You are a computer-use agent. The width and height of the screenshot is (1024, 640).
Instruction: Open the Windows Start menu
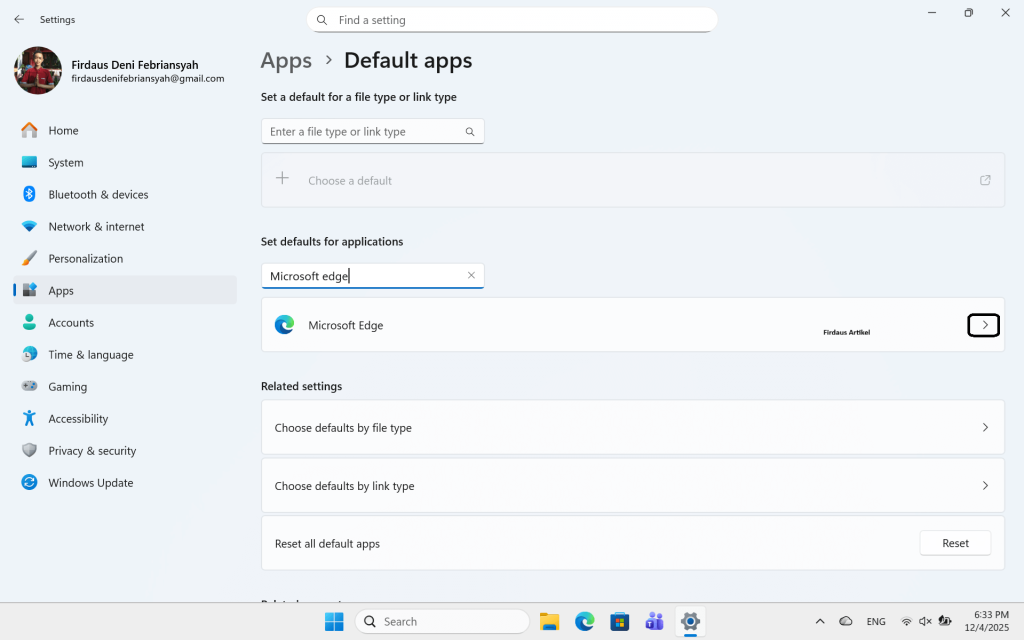coord(334,622)
